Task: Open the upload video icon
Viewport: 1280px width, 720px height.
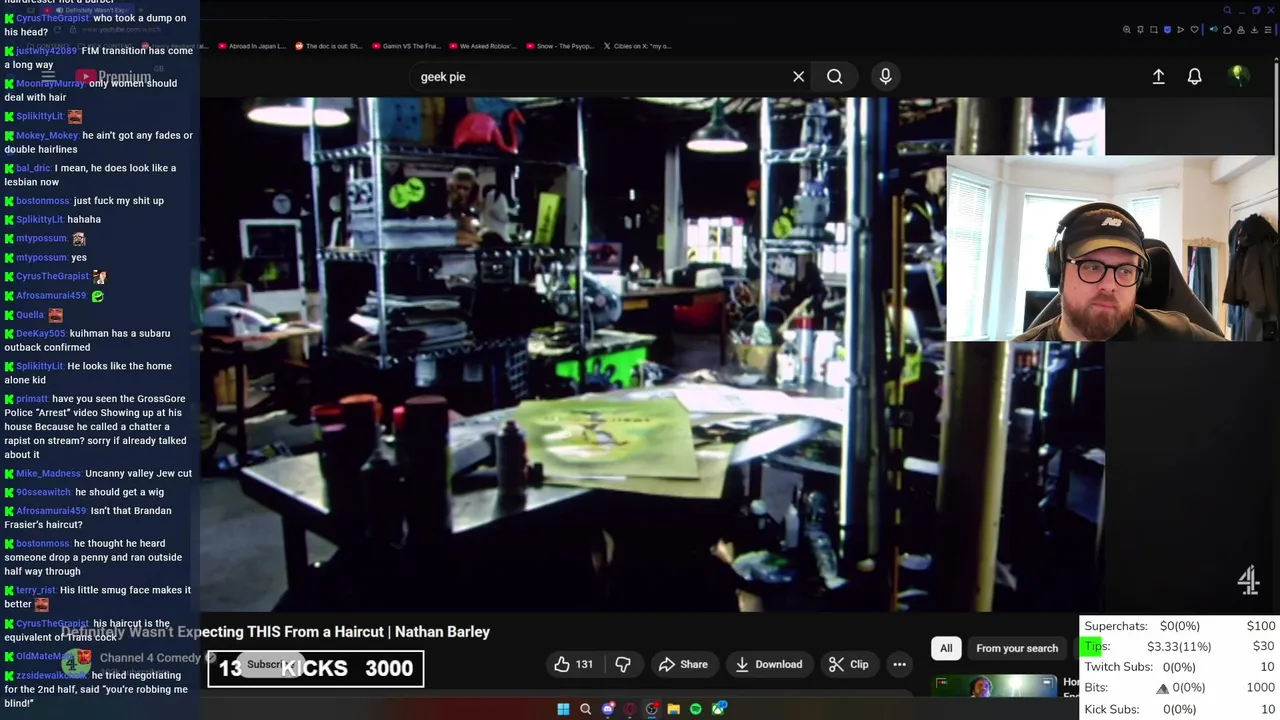Action: 1158,77
